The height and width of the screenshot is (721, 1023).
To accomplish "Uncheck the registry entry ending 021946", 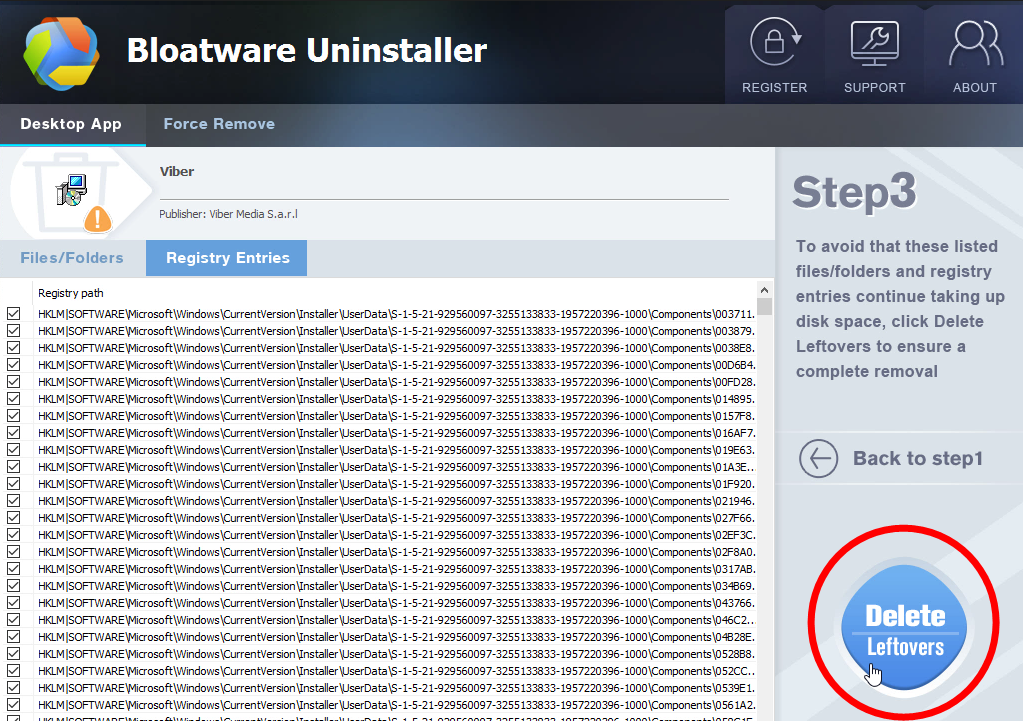I will (x=13, y=500).
